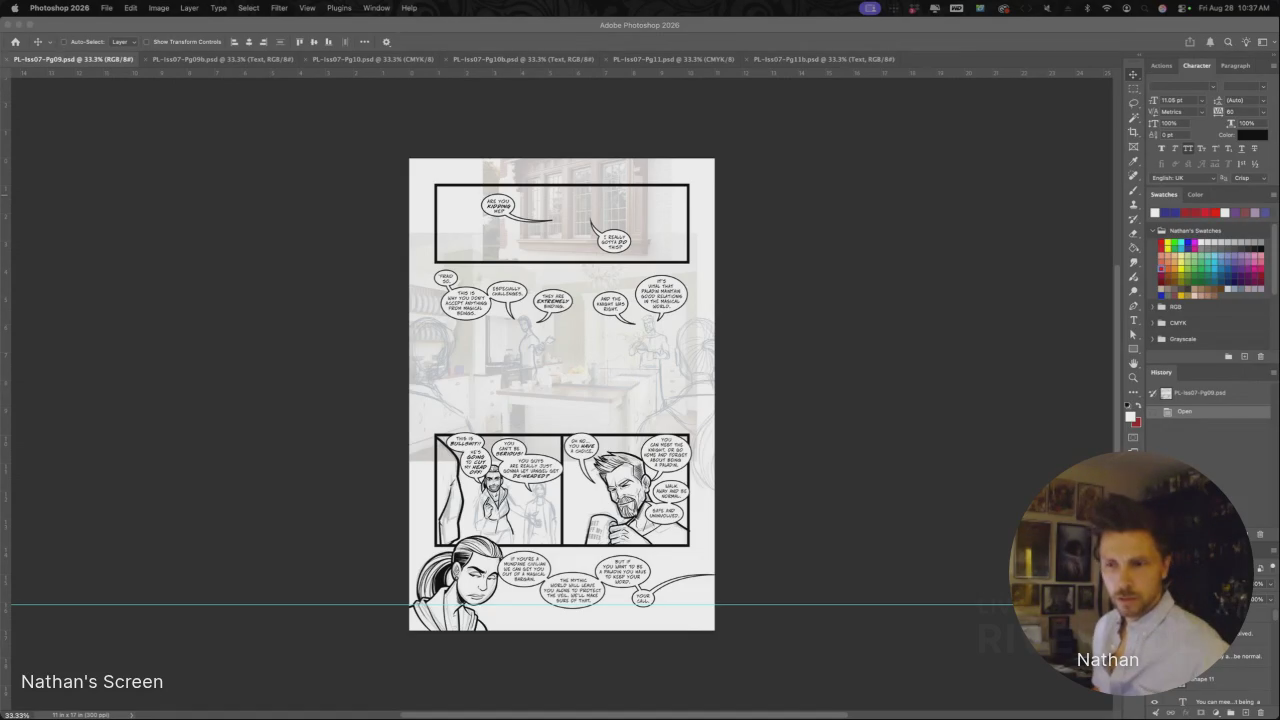Screen dimensions: 1280x720
Task: Select the Pen tool
Action: point(1133,306)
